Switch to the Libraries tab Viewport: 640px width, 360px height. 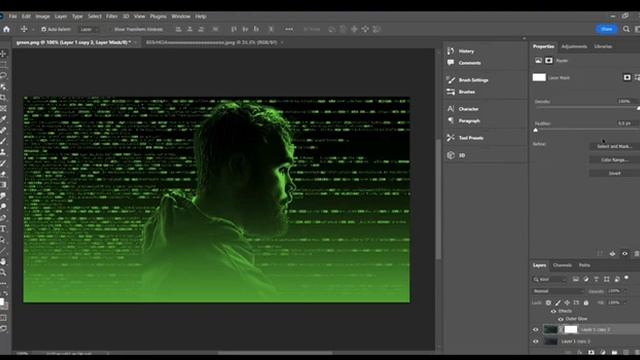(x=603, y=47)
